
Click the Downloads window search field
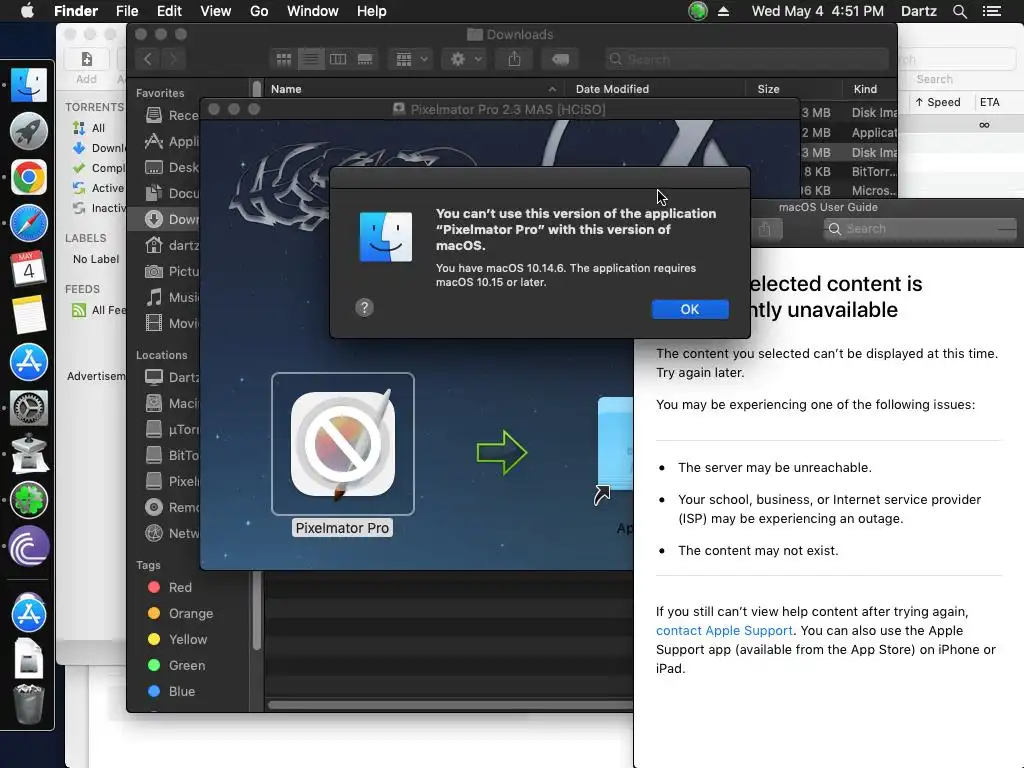point(746,59)
